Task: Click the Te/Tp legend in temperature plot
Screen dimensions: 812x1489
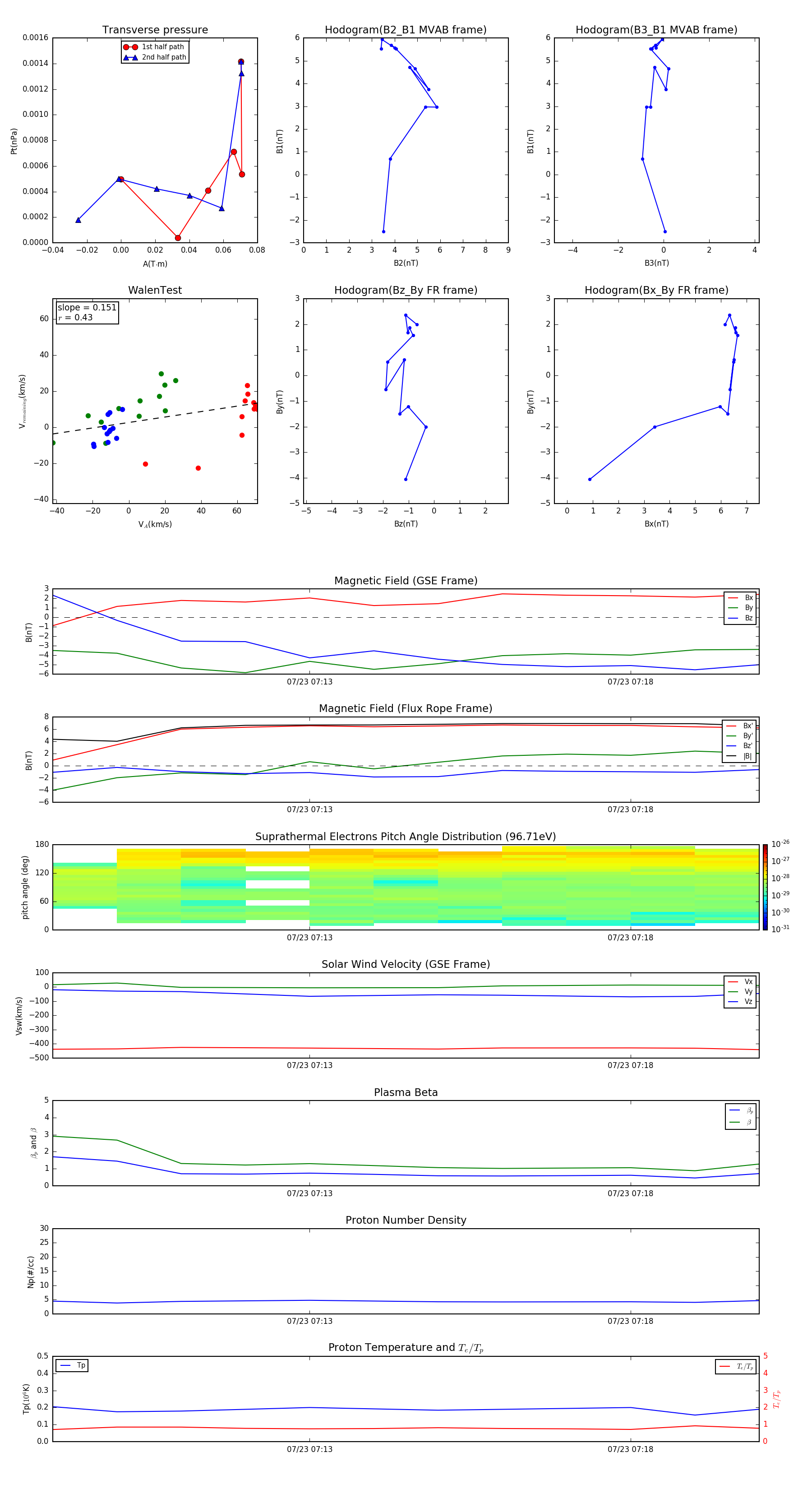Action: (x=736, y=1366)
